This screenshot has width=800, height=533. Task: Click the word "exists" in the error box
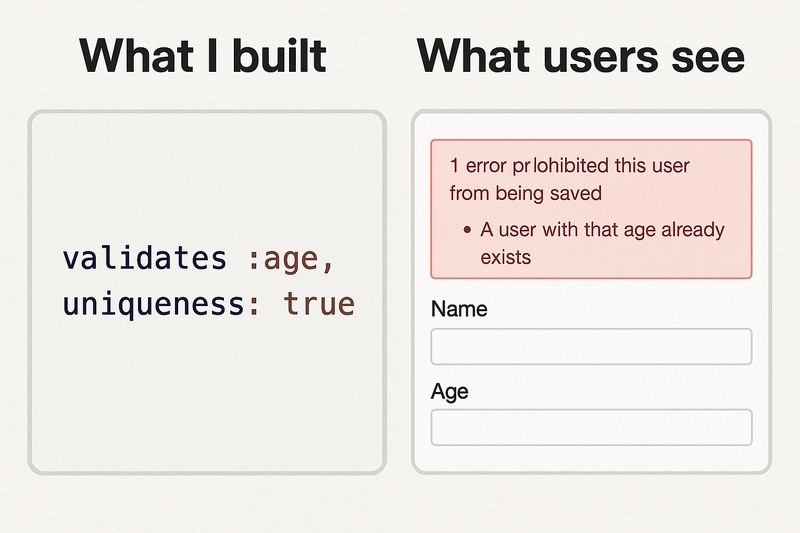(x=505, y=257)
